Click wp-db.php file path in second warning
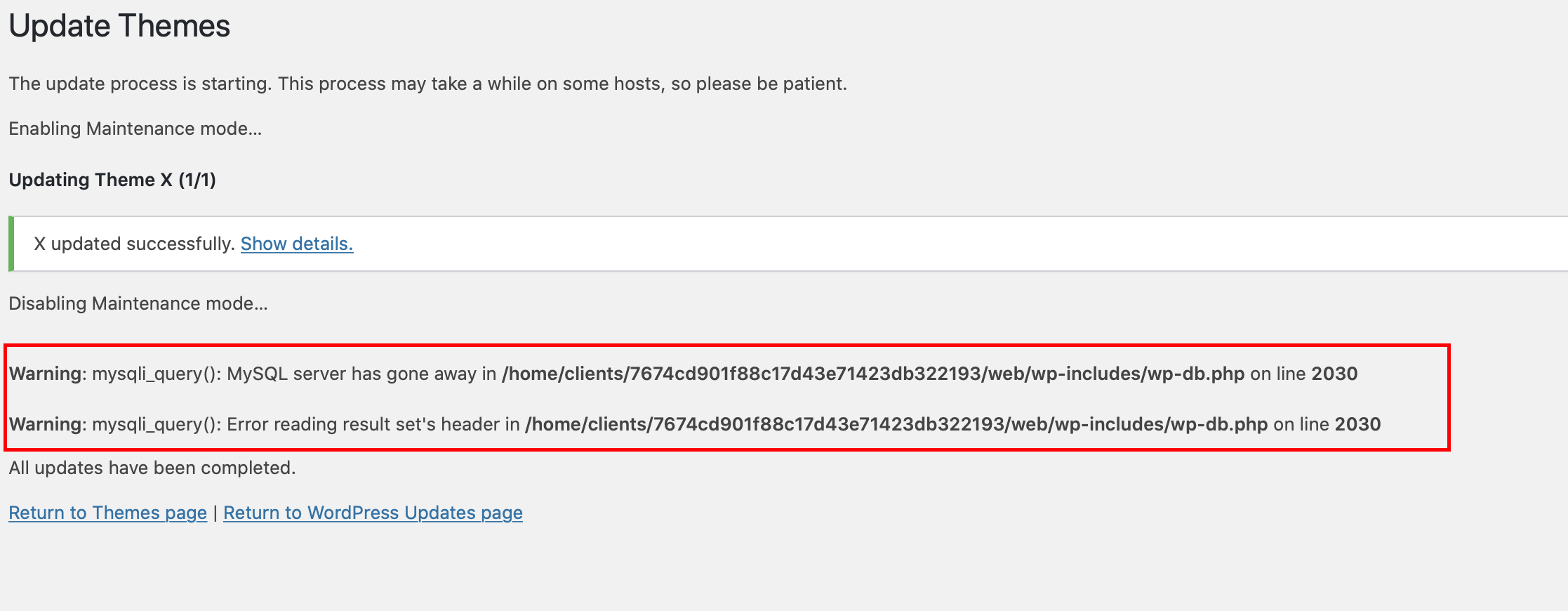Screen dimensions: 1568x611 896,424
